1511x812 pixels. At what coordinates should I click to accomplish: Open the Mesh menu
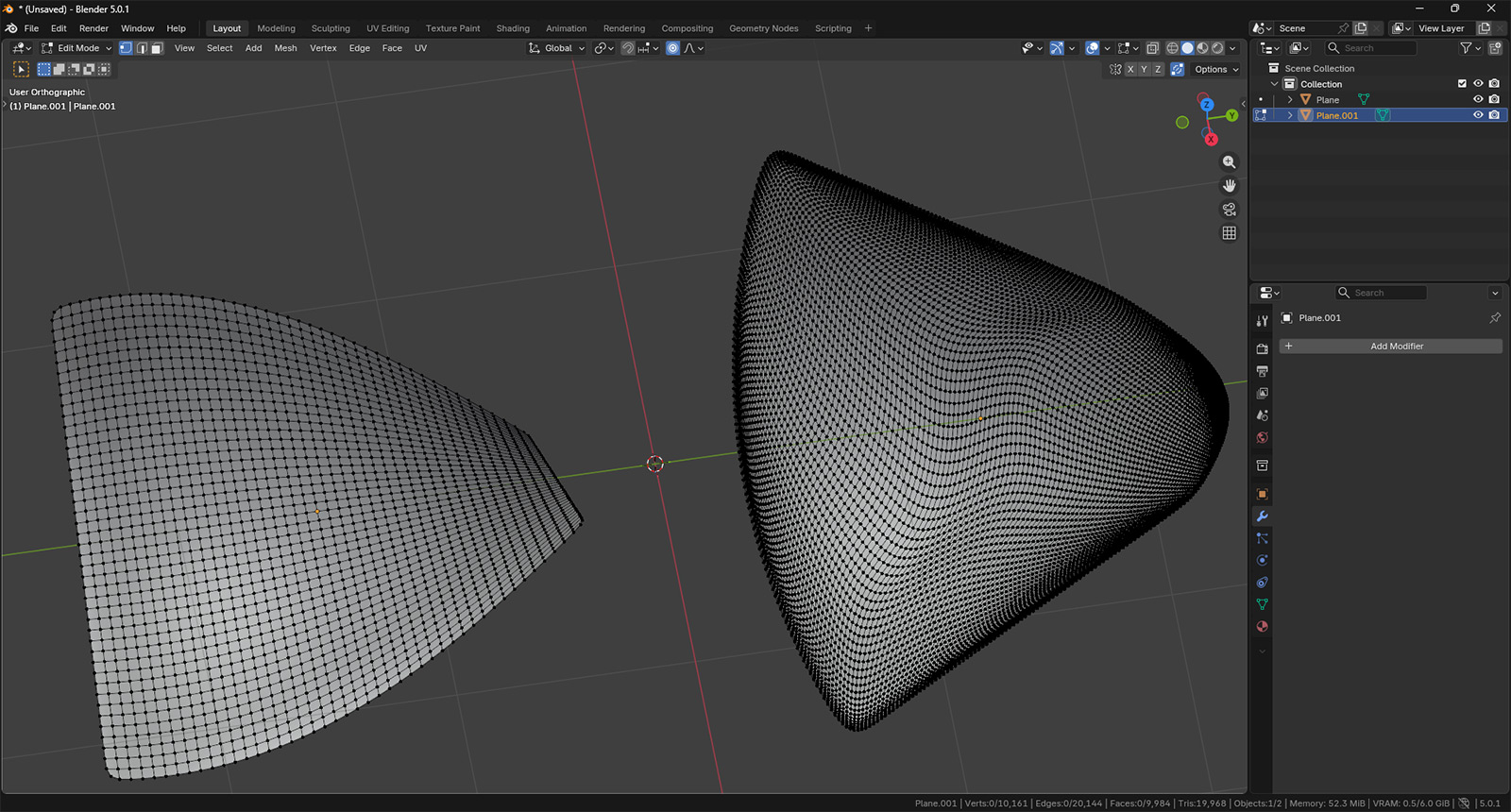(285, 48)
